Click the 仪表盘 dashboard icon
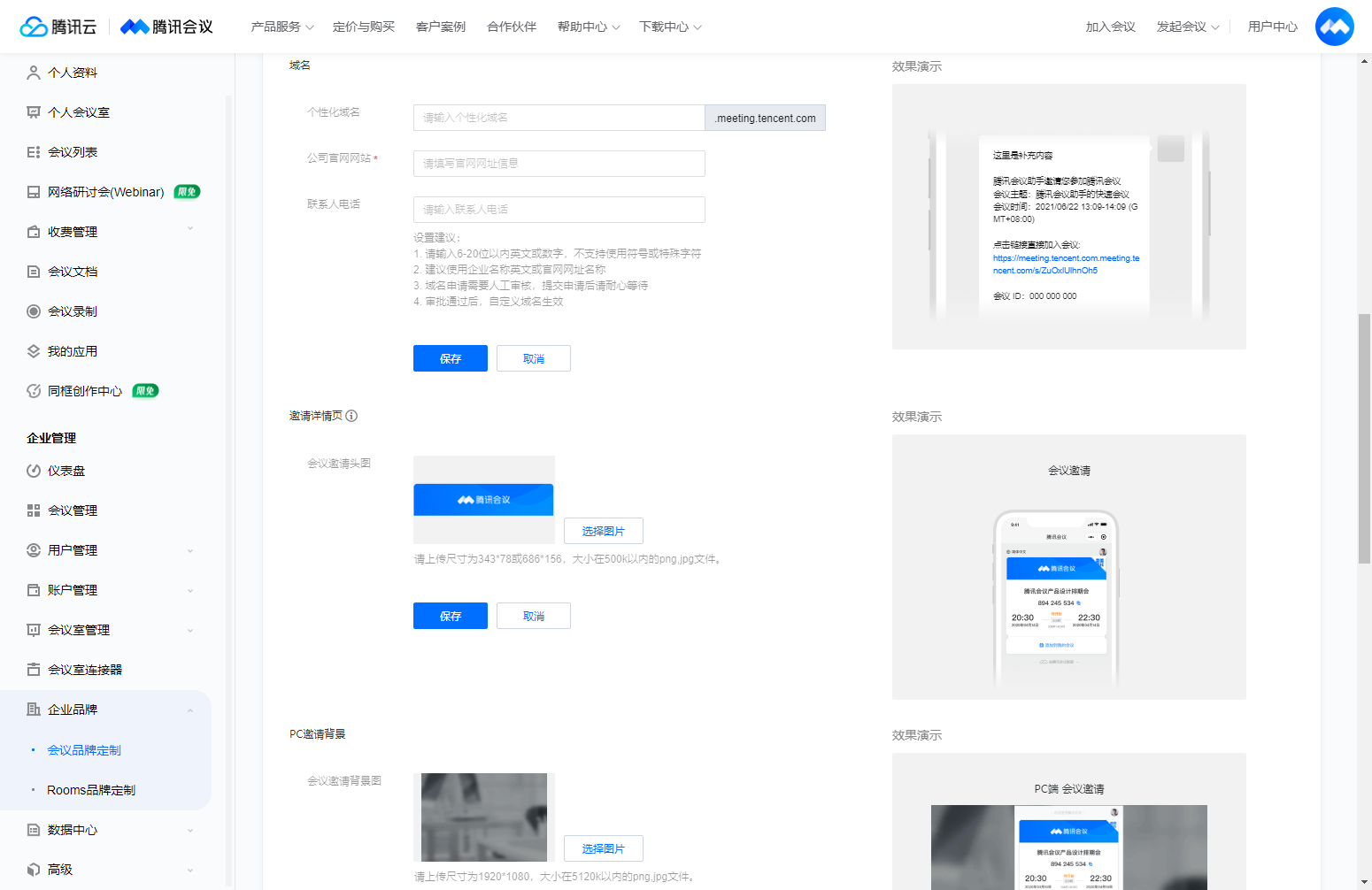The width and height of the screenshot is (1372, 890). (x=34, y=471)
